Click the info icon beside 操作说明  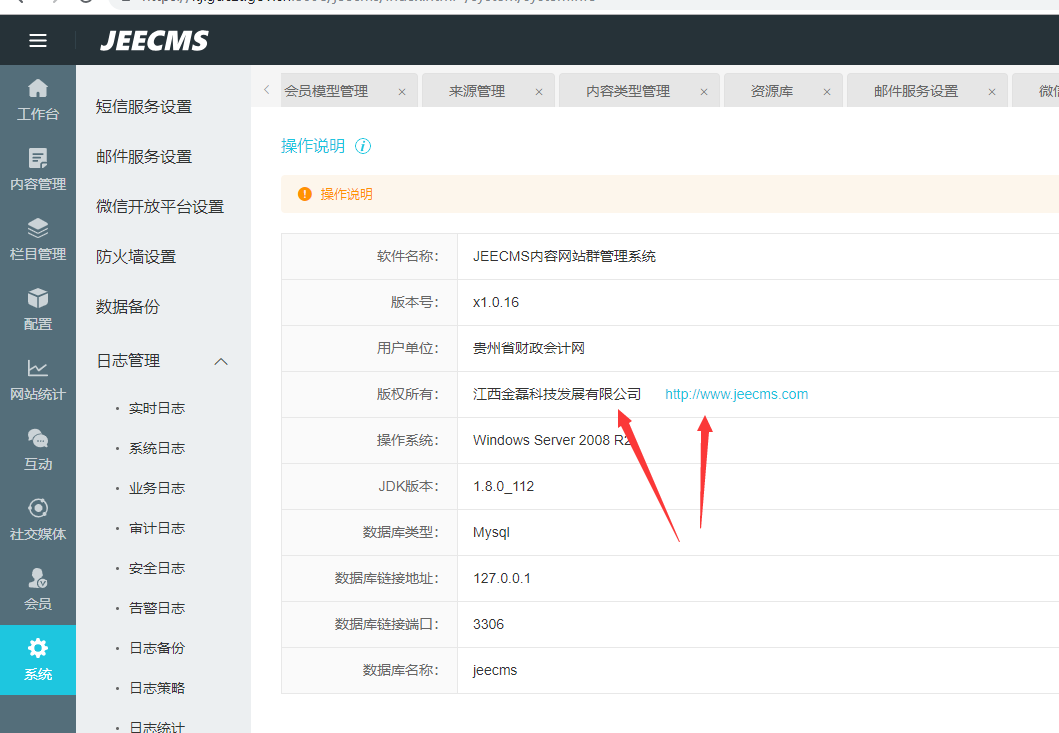pos(363,146)
